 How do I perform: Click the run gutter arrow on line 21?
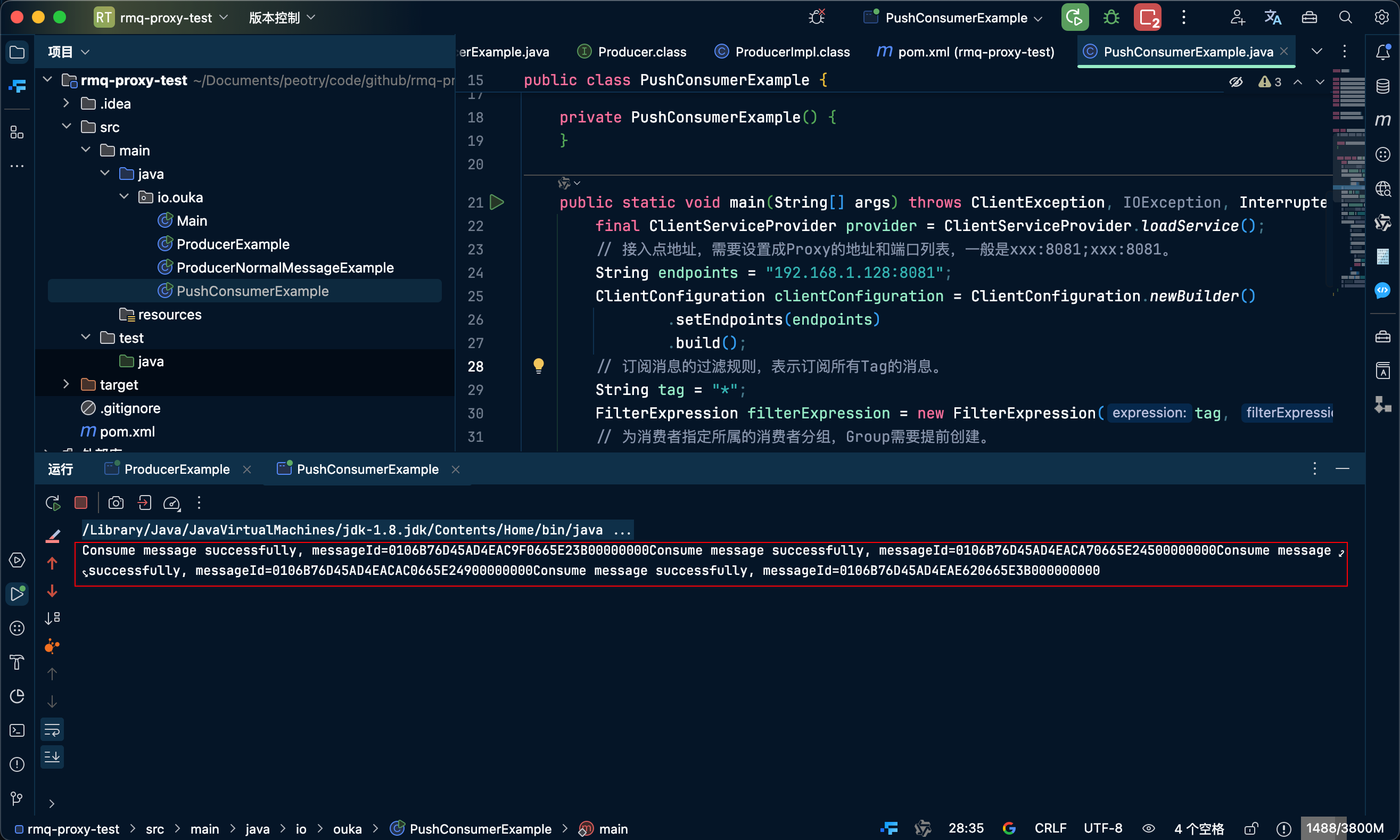(x=497, y=202)
